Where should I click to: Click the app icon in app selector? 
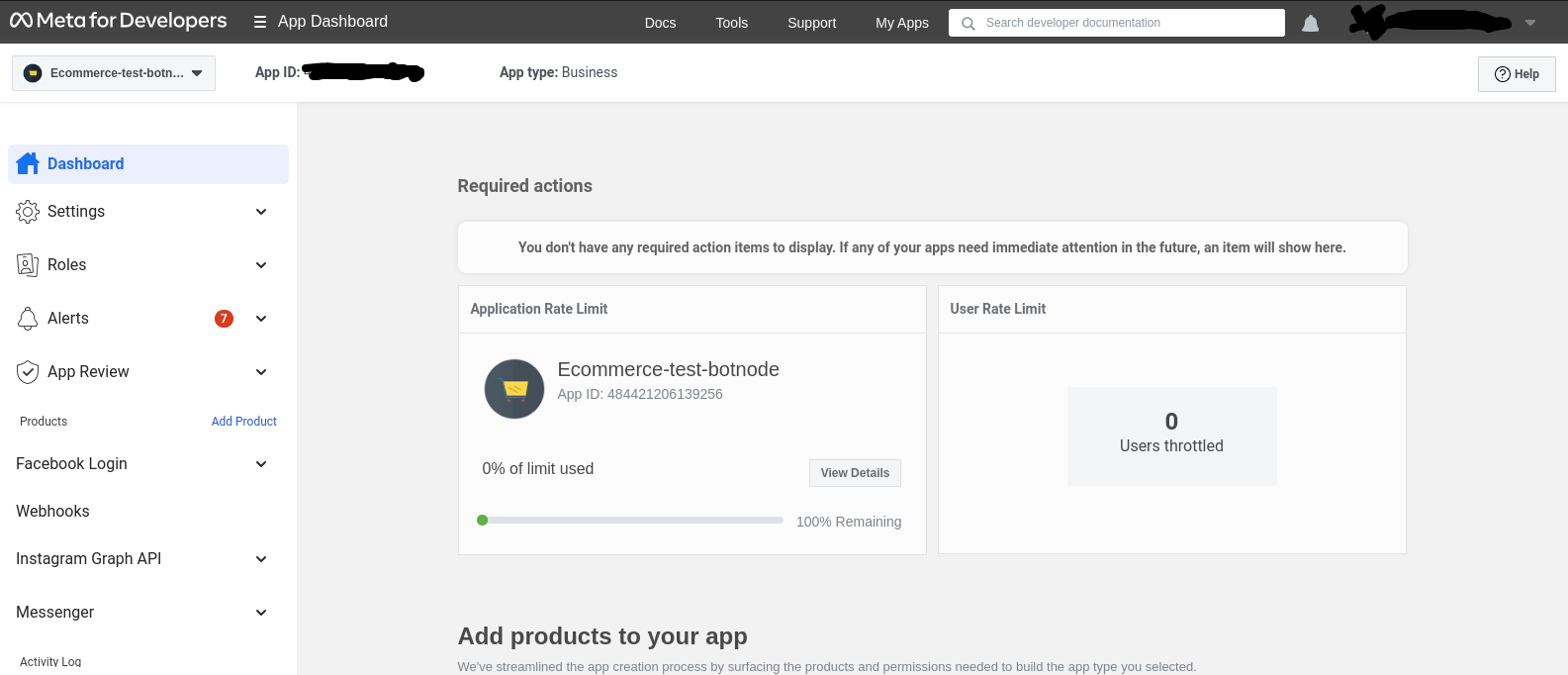coord(33,73)
